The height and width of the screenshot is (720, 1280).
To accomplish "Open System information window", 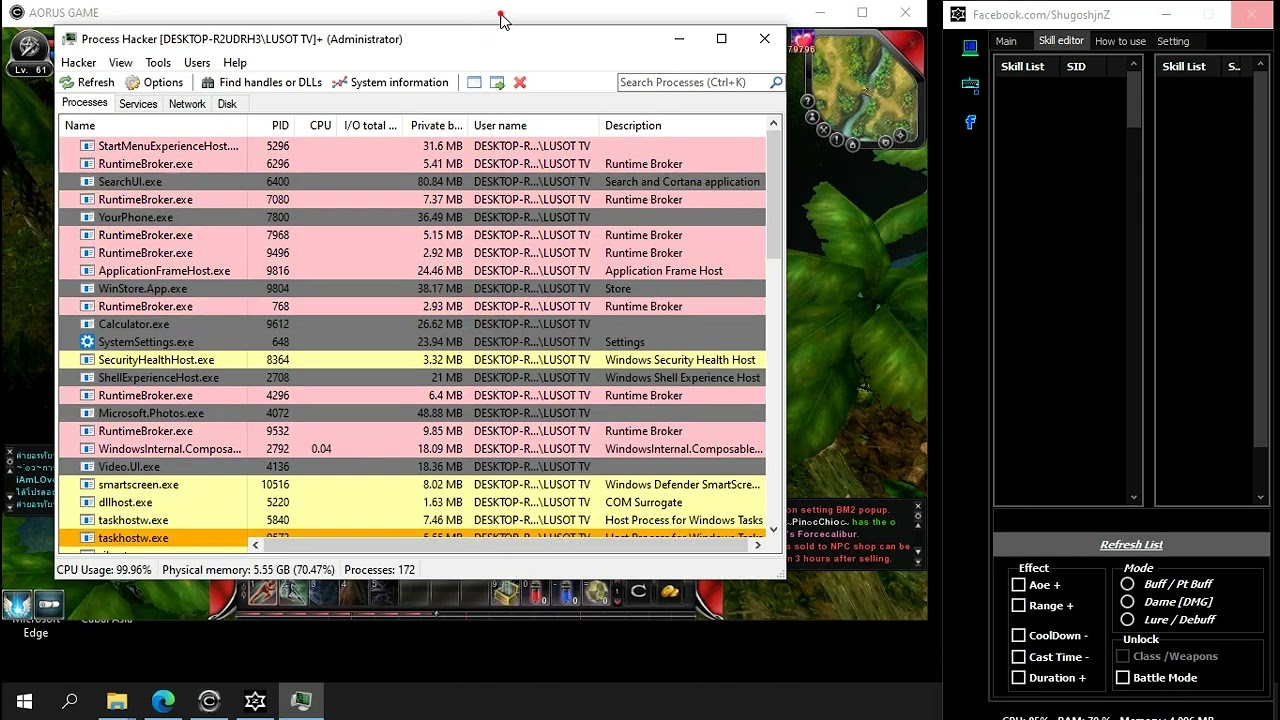I will pos(390,83).
